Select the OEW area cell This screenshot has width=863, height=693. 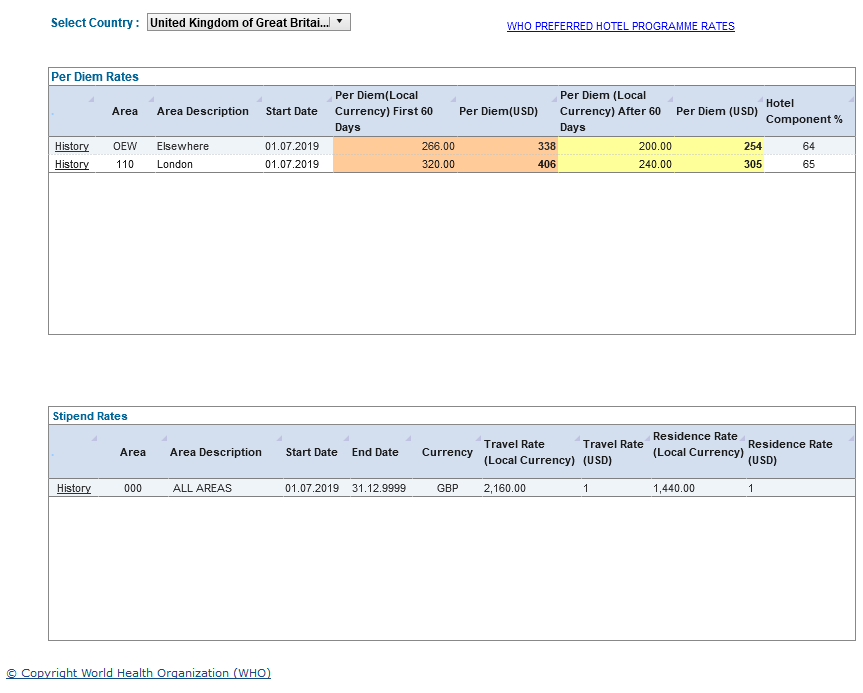point(125,146)
